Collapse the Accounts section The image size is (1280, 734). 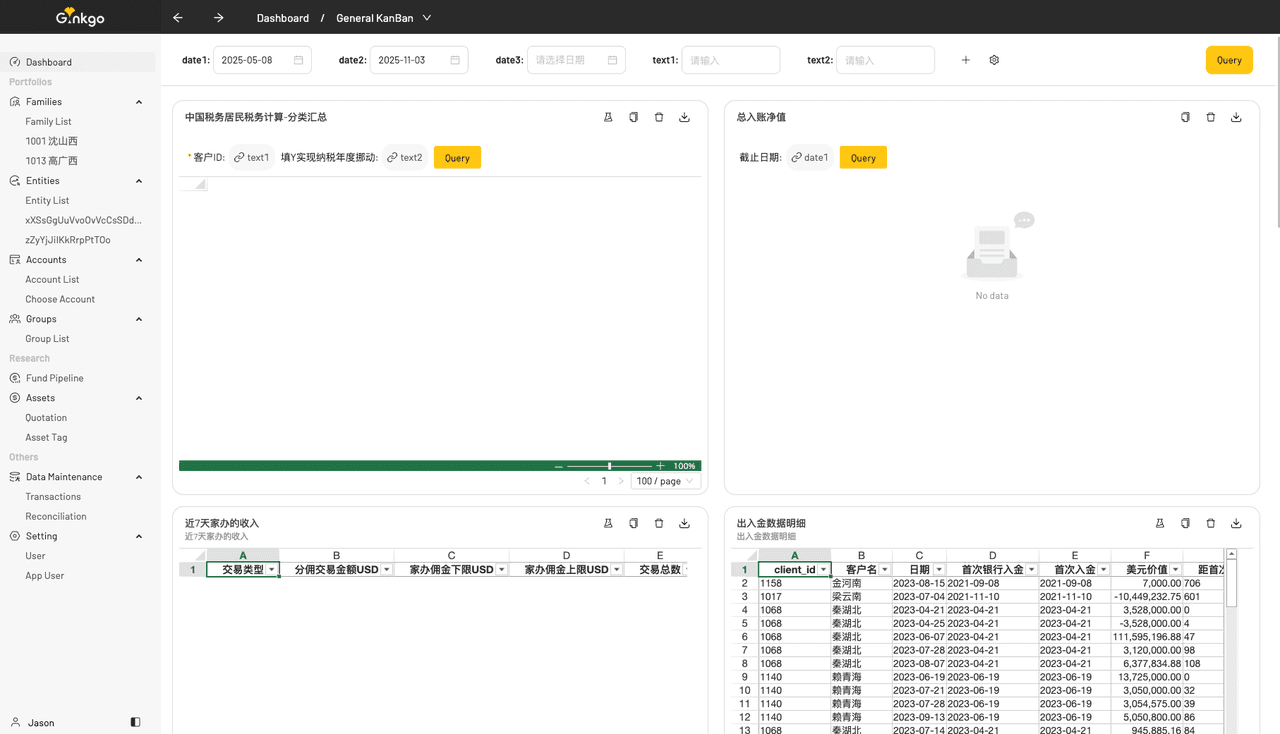[139, 260]
